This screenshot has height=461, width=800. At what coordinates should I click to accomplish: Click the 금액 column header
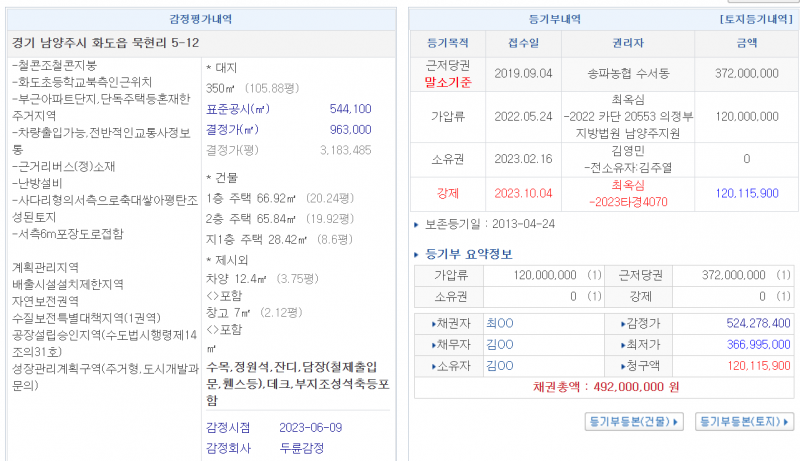point(746,44)
